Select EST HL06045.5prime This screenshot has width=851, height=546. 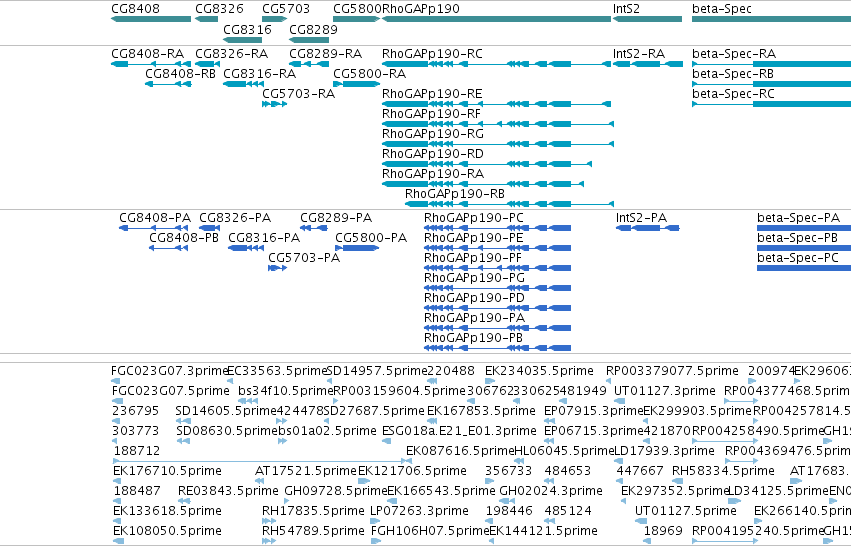pos(563,452)
